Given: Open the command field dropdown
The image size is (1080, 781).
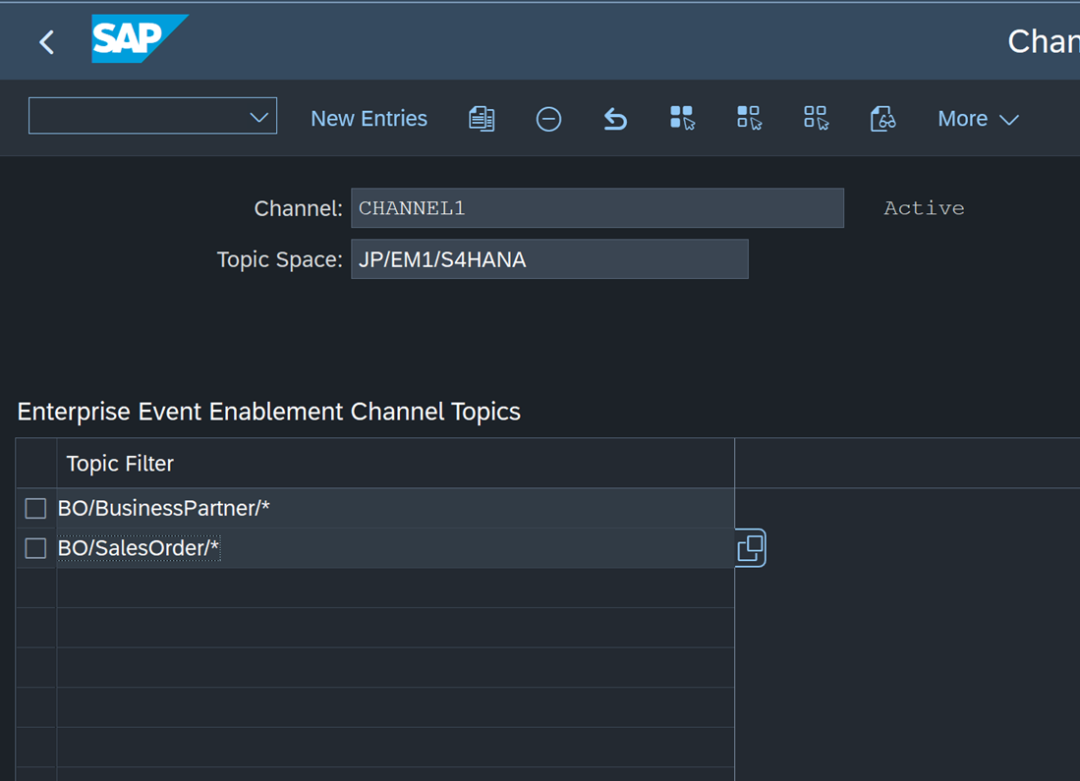Looking at the screenshot, I should tap(259, 117).
